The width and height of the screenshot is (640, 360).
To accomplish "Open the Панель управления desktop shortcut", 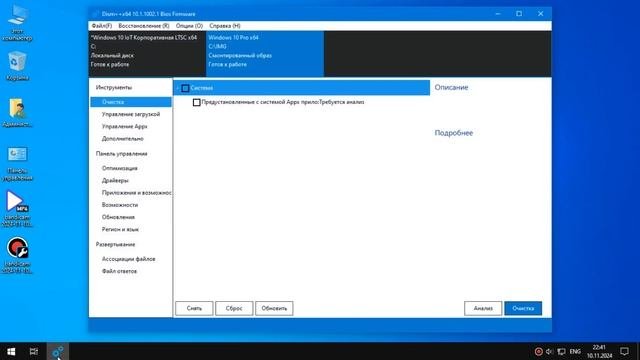I will [x=17, y=163].
